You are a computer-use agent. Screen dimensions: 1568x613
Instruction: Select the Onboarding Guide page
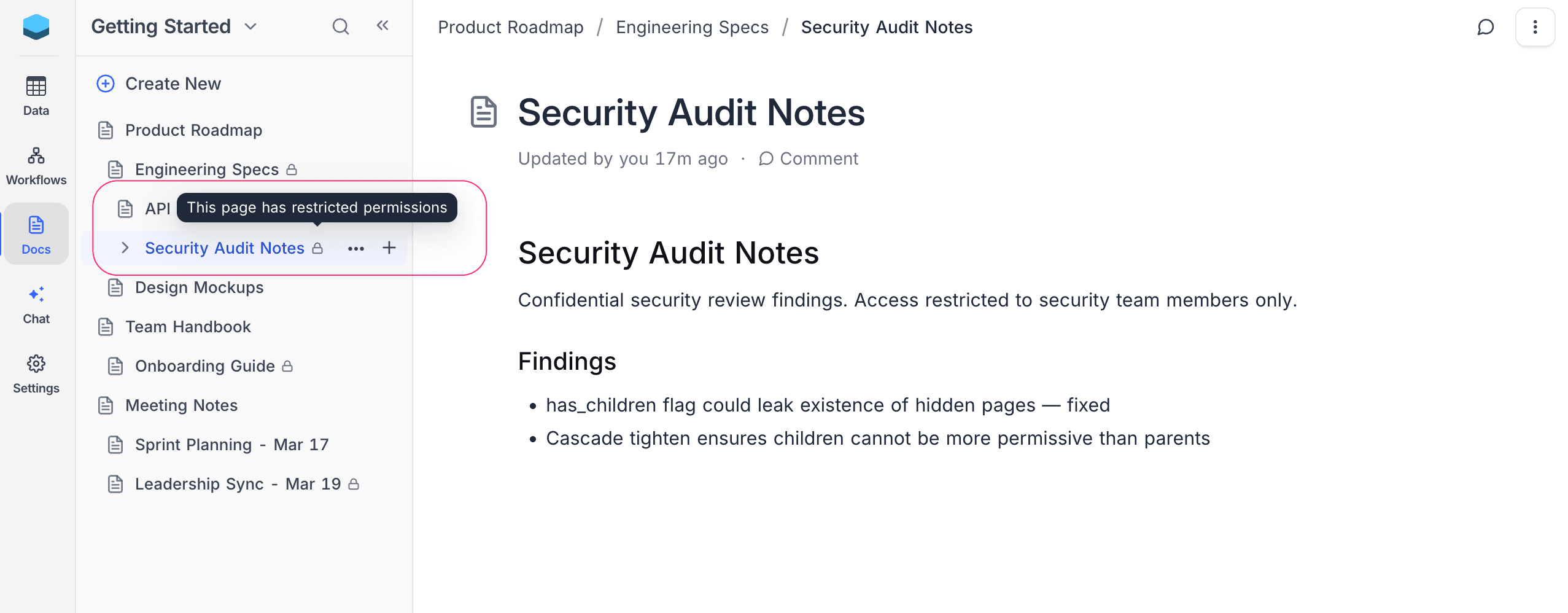click(205, 365)
